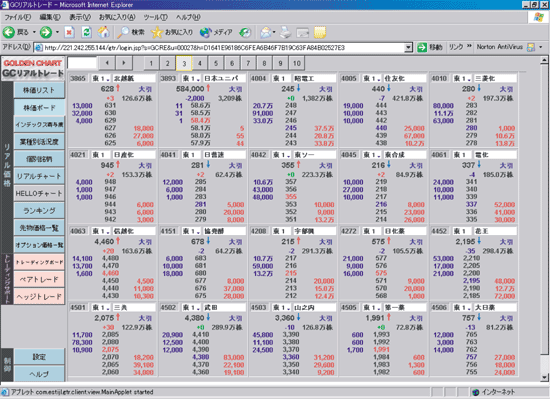Open ヘルプ help button in the sidebar
Image resolution: width=550 pixels, height=399 pixels.
(39, 374)
